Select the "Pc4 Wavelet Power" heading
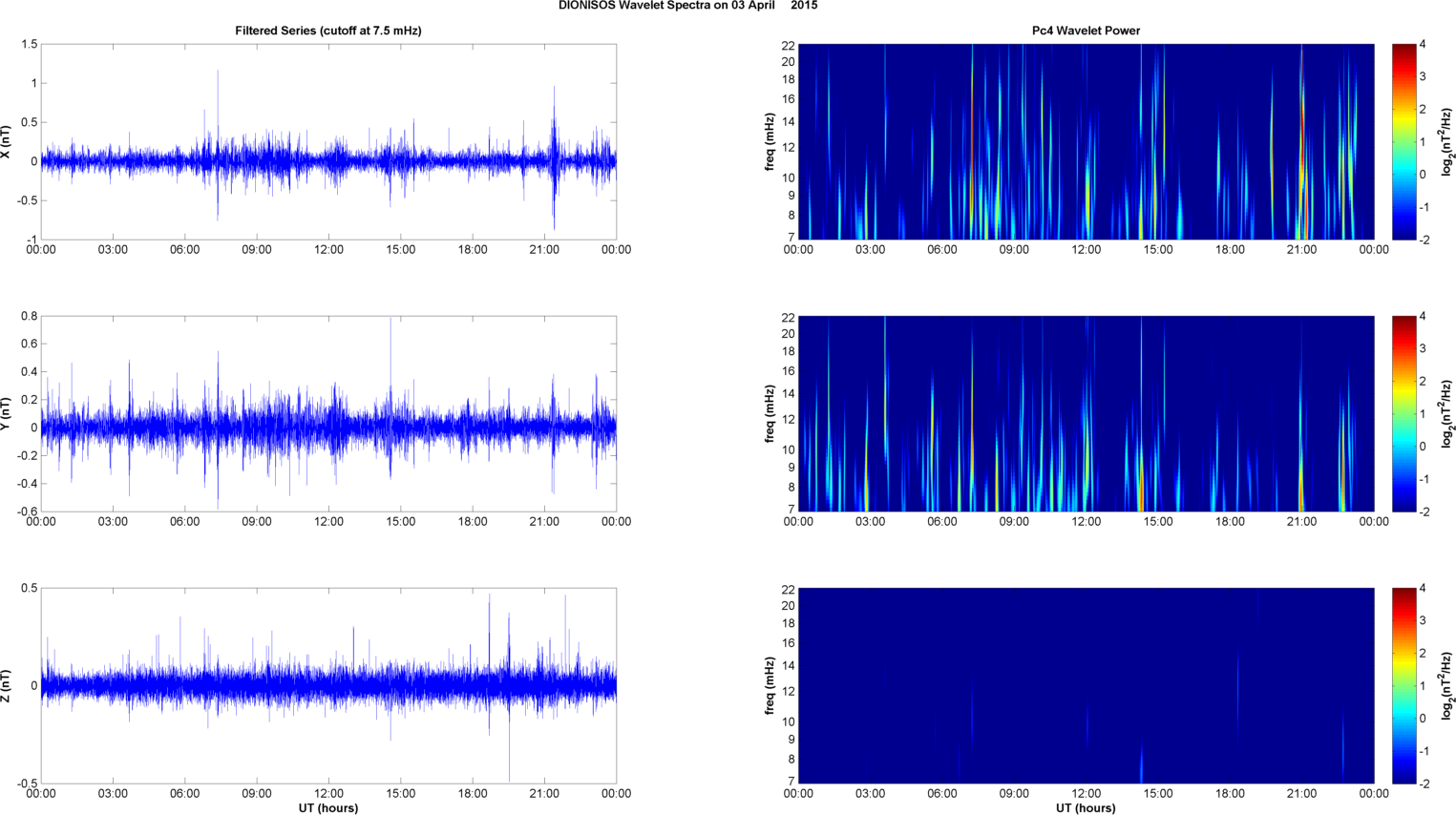The height and width of the screenshot is (815, 1456). click(1086, 31)
